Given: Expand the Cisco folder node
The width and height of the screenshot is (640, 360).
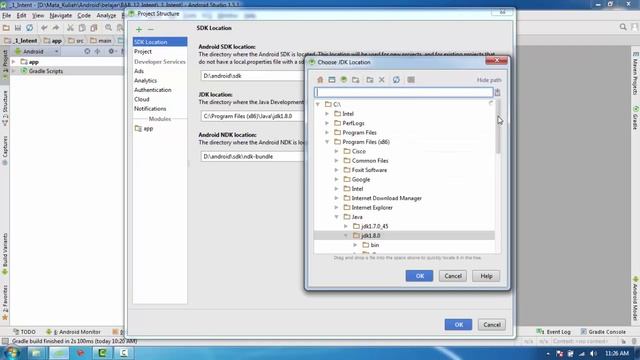Looking at the screenshot, I should point(337,151).
